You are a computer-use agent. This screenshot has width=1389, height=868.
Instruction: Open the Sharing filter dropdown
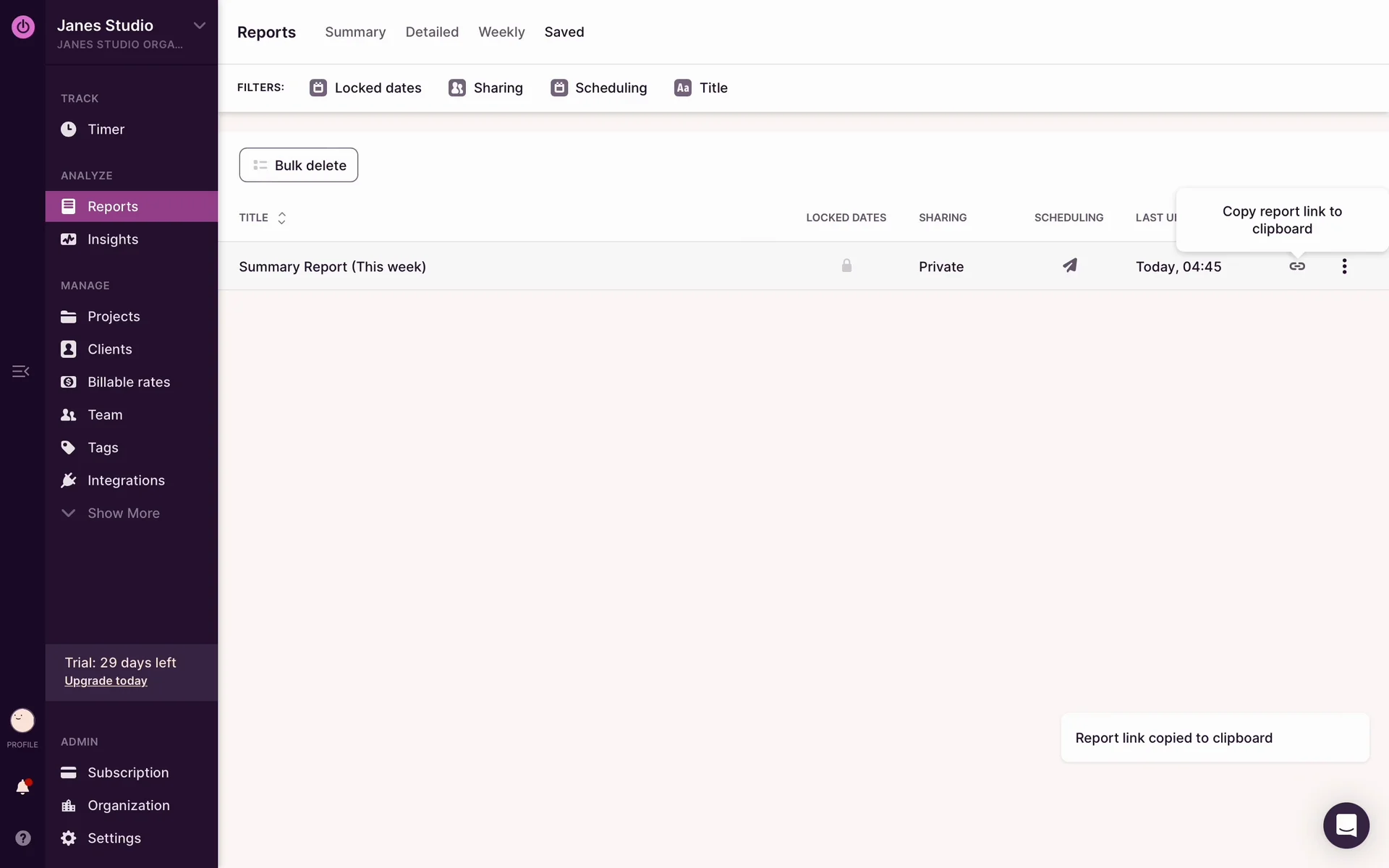(x=486, y=88)
